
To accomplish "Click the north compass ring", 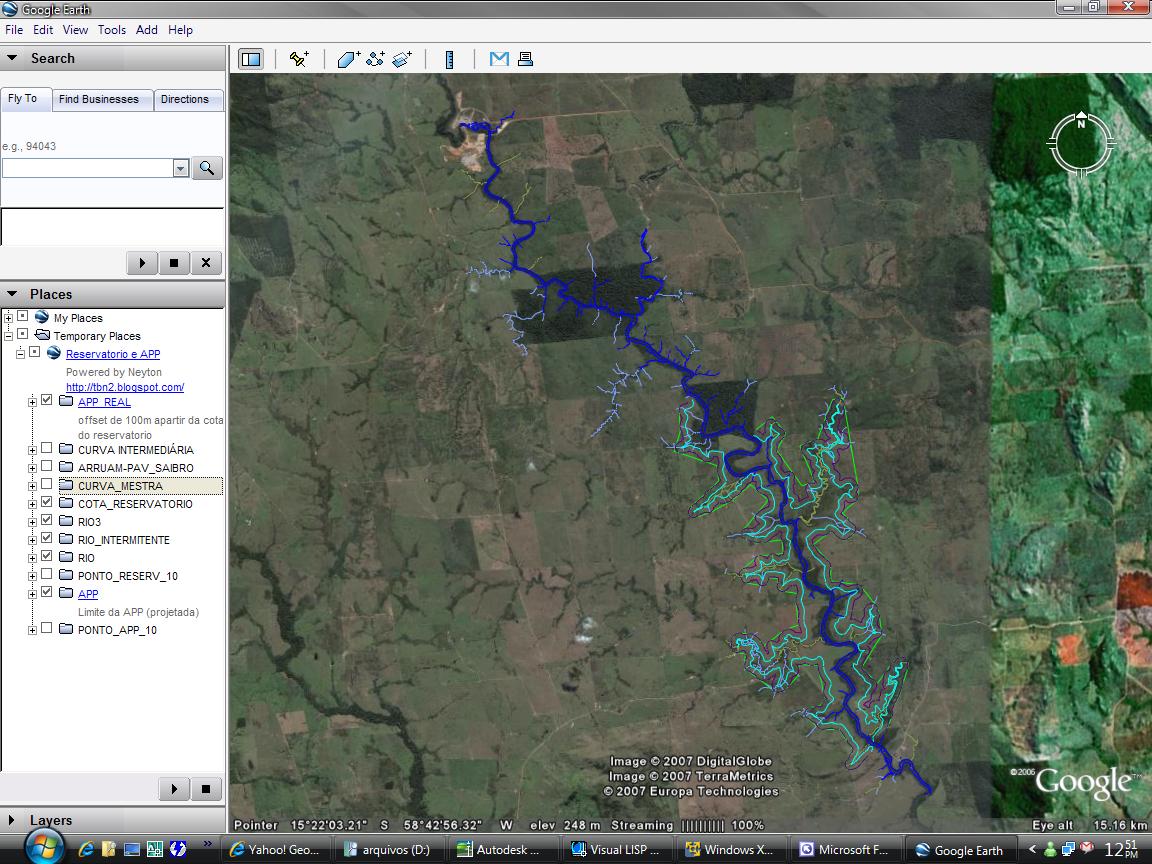I will click(1081, 144).
